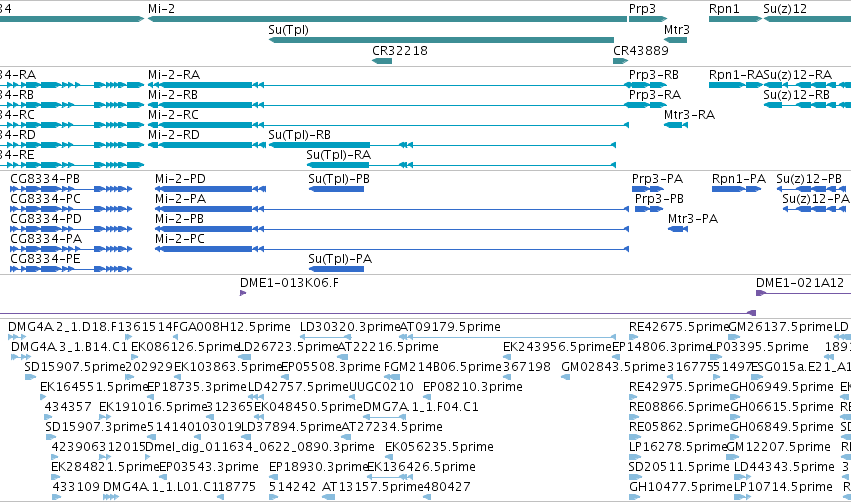Select the Su(Tpl) gene label
Viewport: 851px width, 502px height.
288,30
